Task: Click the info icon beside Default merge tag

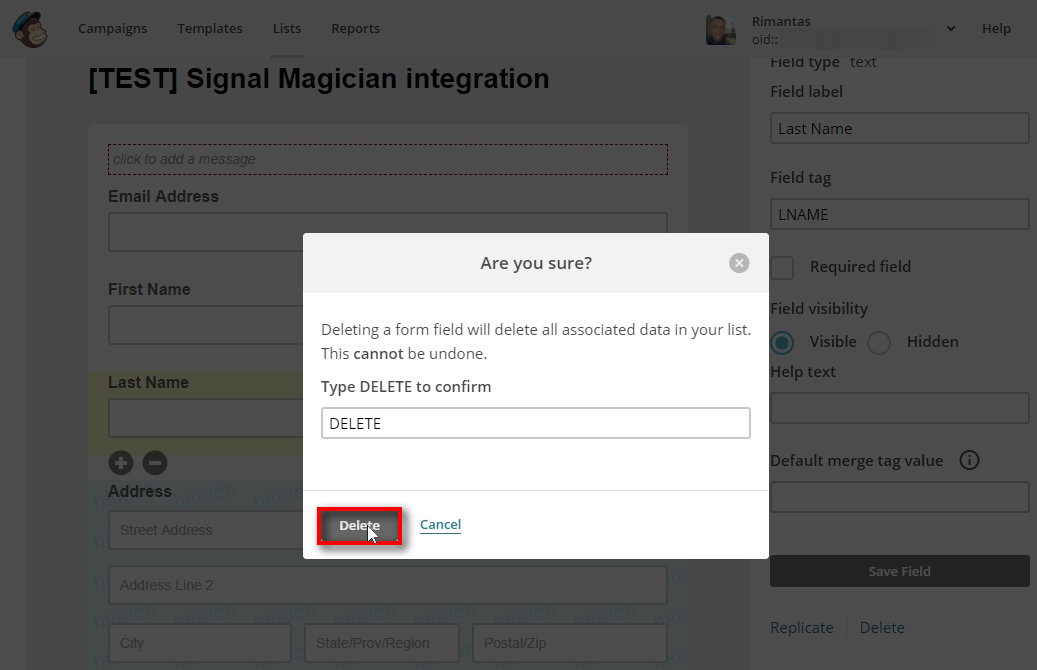Action: tap(969, 461)
